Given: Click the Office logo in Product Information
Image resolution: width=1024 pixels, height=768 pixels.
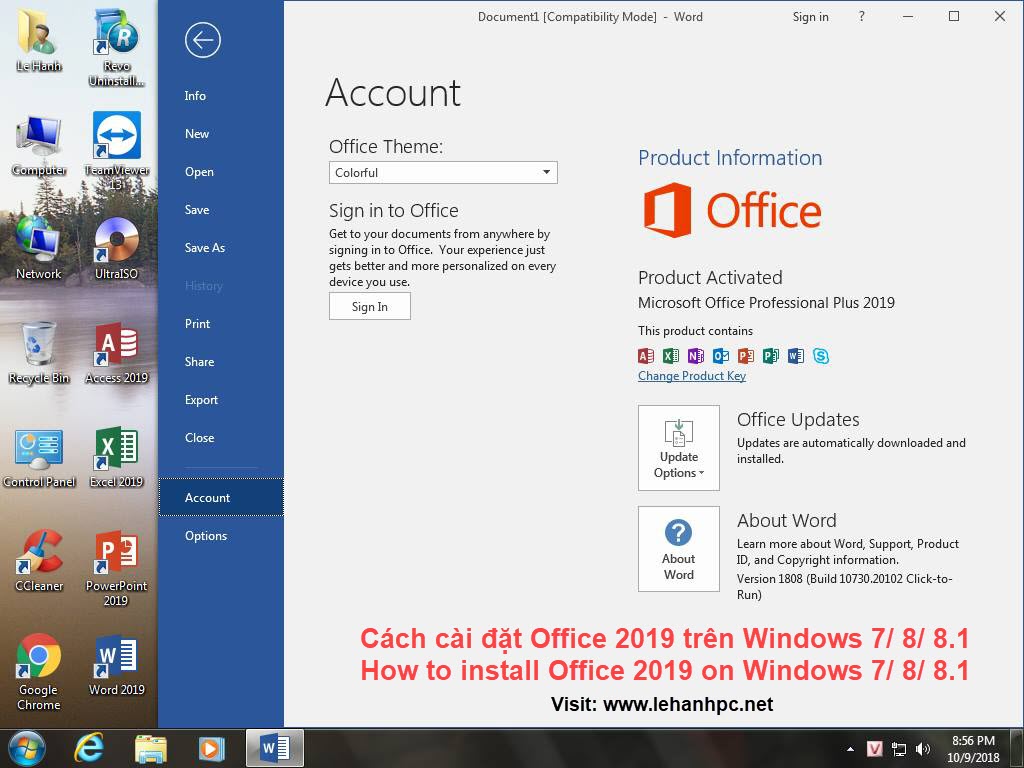Looking at the screenshot, I should point(732,210).
